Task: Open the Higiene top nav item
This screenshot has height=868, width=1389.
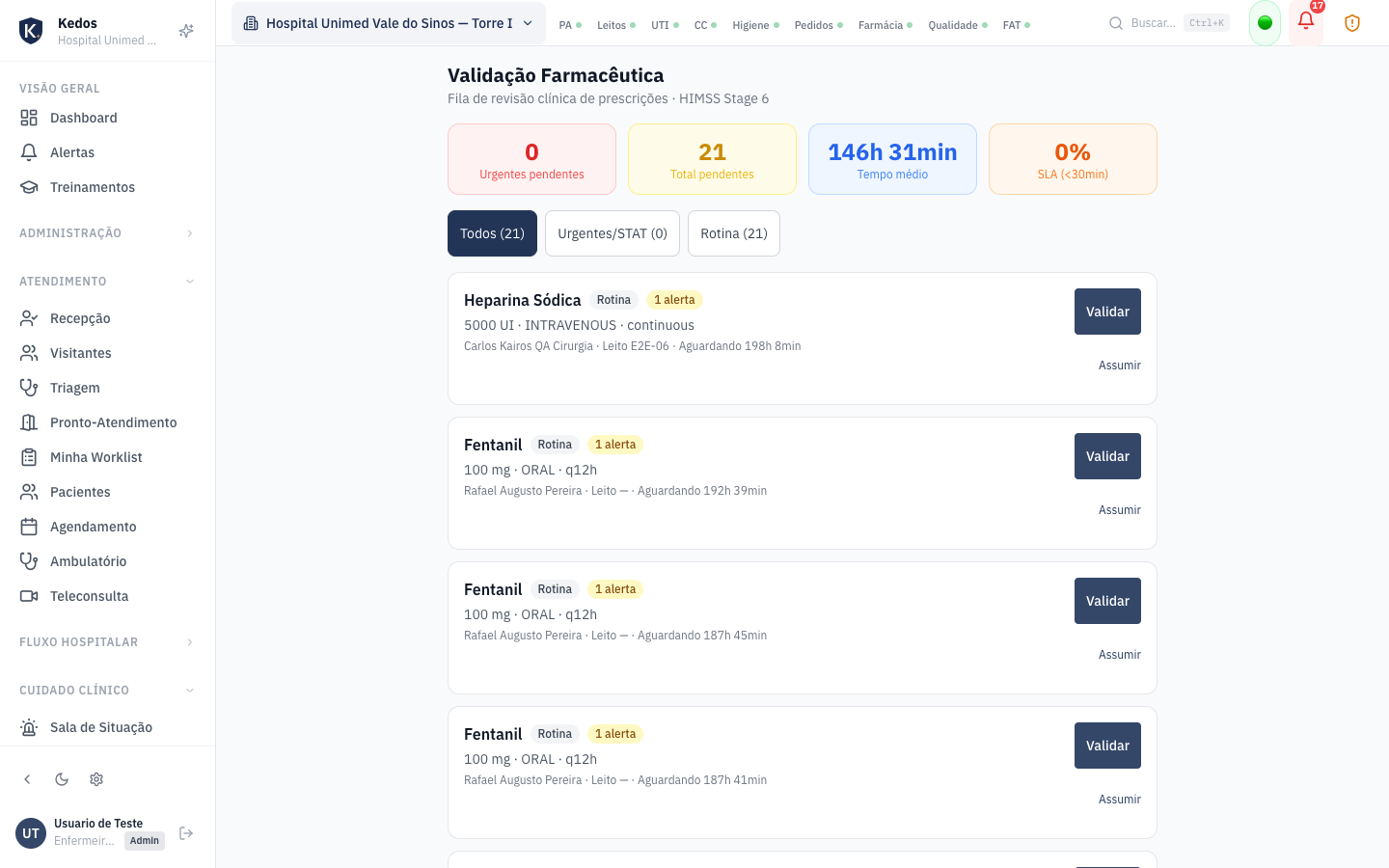Action: (x=755, y=25)
